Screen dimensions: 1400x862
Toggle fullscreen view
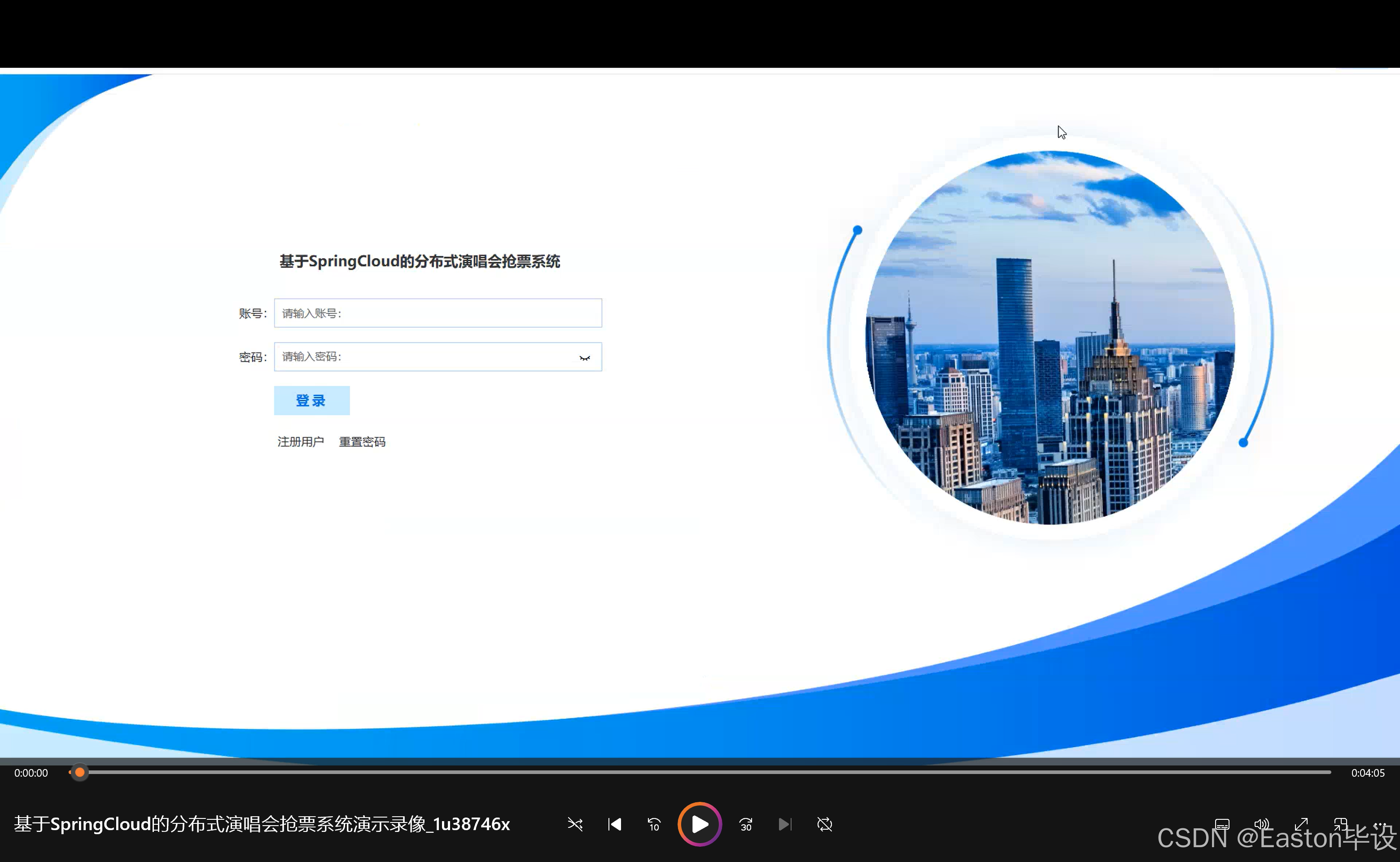pos(1301,824)
